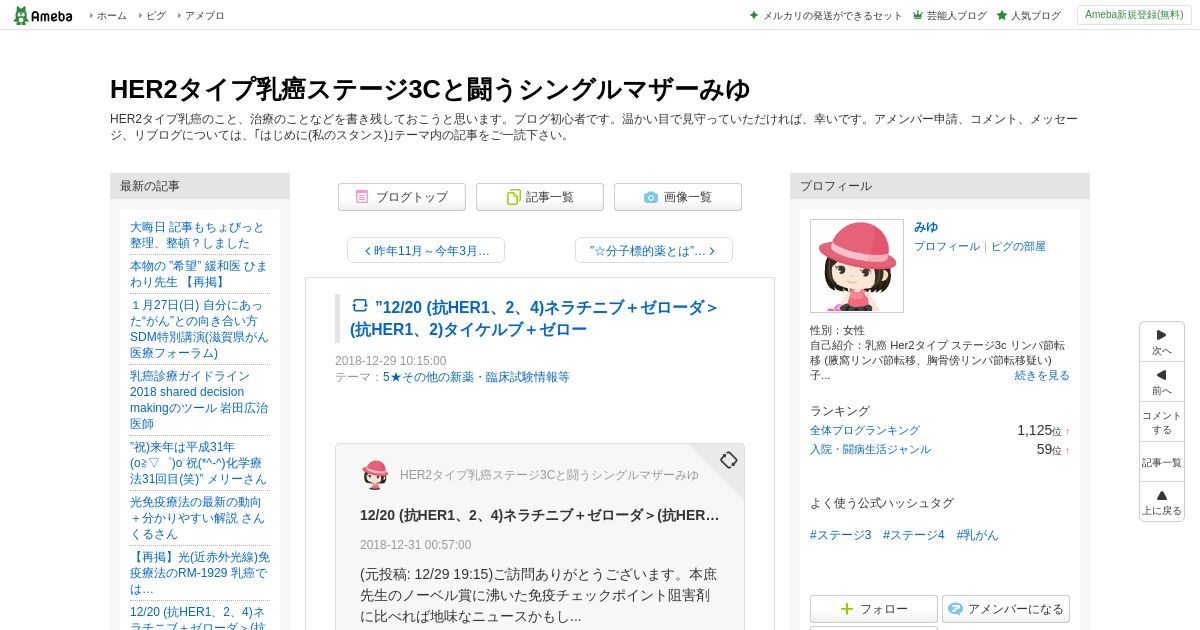
Task: Click the small avatar in reblog card
Action: pos(375,475)
